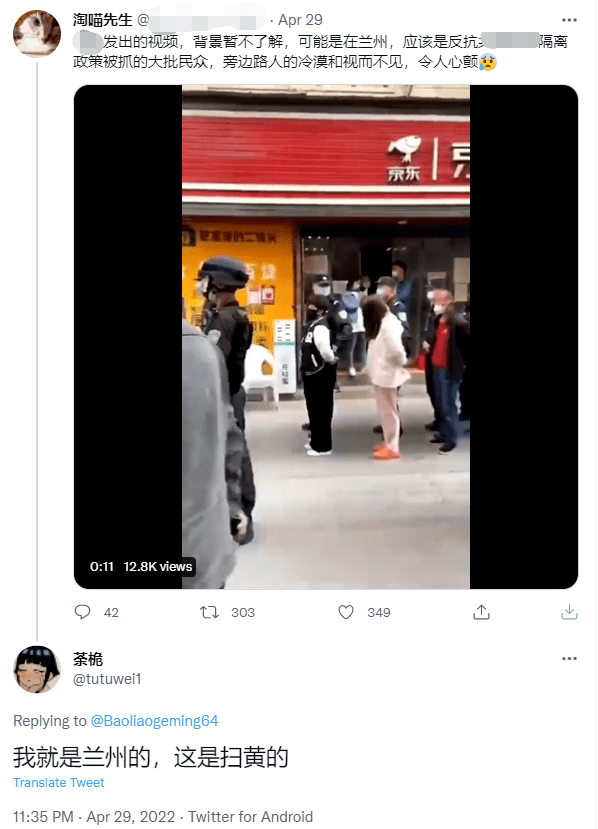Click the 12.8K views label on video

[158, 567]
